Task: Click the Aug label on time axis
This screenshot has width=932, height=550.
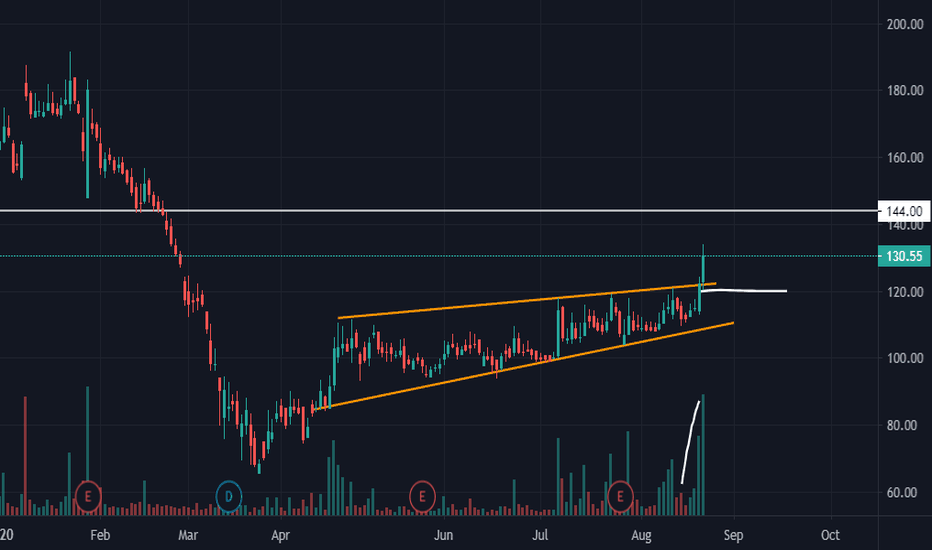Action: pyautogui.click(x=641, y=535)
